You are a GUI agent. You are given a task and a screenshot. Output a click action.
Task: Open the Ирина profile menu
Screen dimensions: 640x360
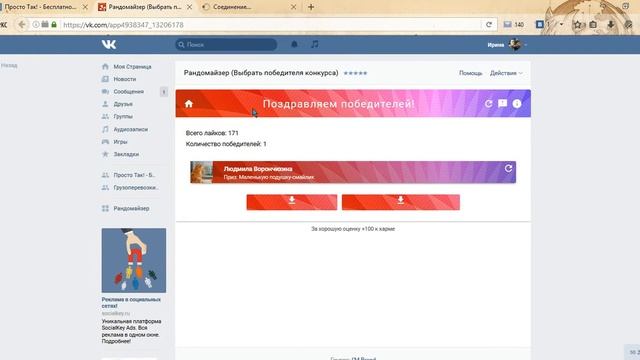507,44
